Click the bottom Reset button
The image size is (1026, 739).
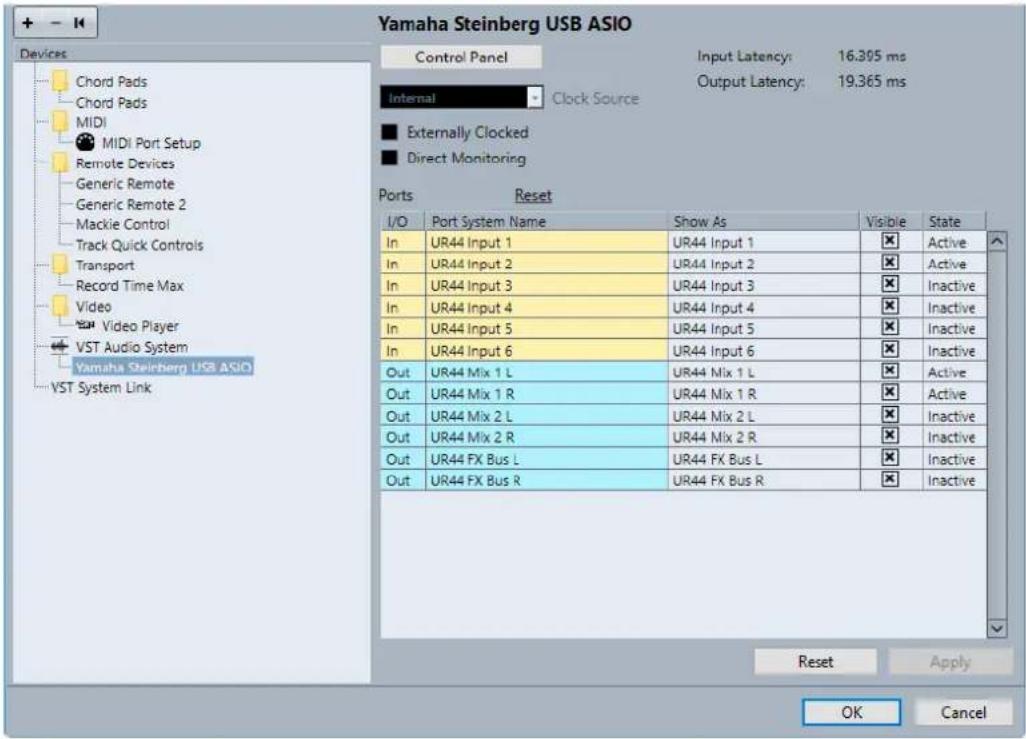(815, 662)
